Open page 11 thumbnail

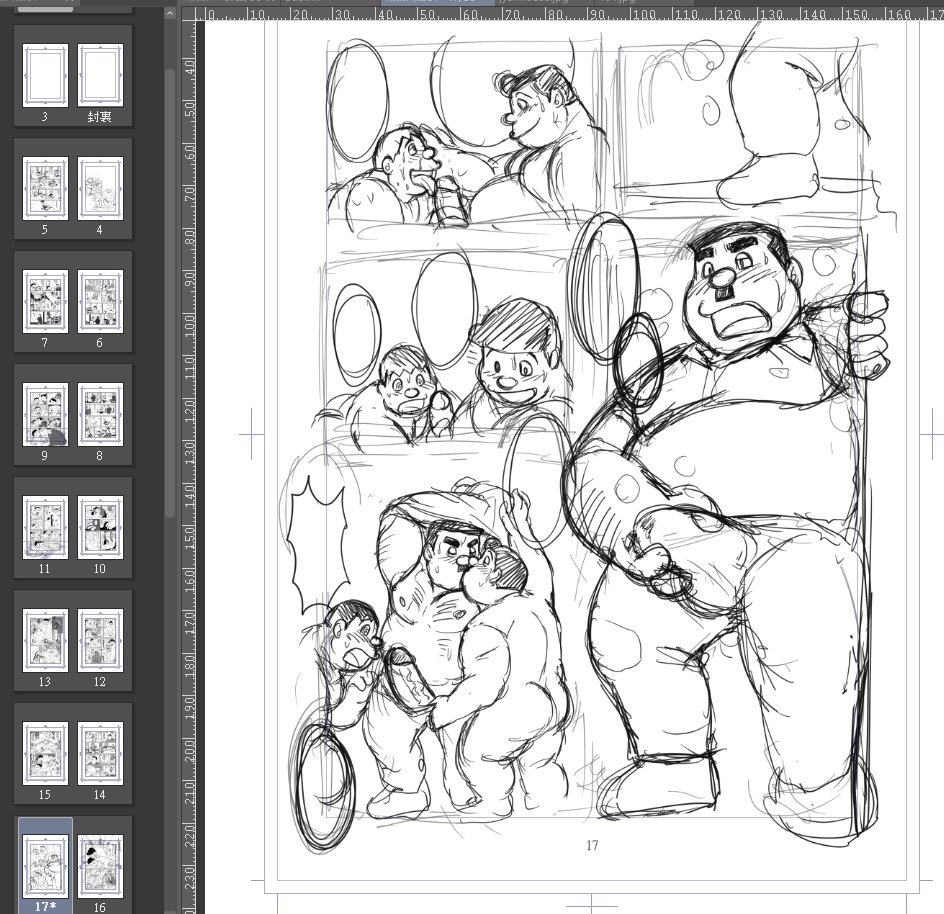[45, 527]
